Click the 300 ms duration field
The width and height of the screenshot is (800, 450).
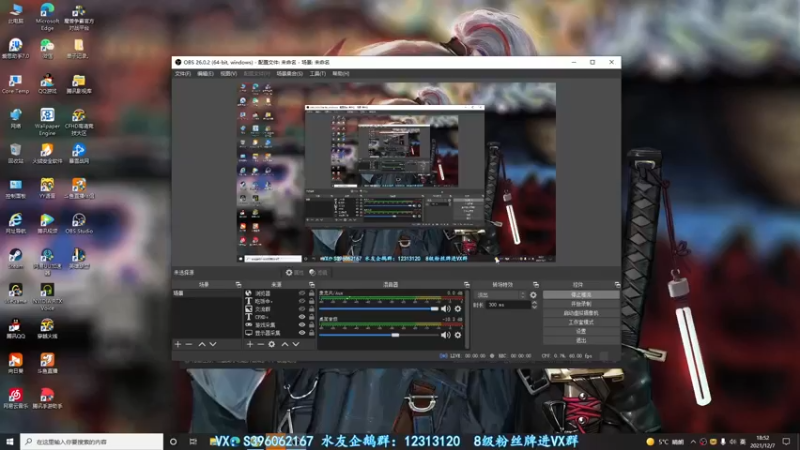[x=508, y=305]
